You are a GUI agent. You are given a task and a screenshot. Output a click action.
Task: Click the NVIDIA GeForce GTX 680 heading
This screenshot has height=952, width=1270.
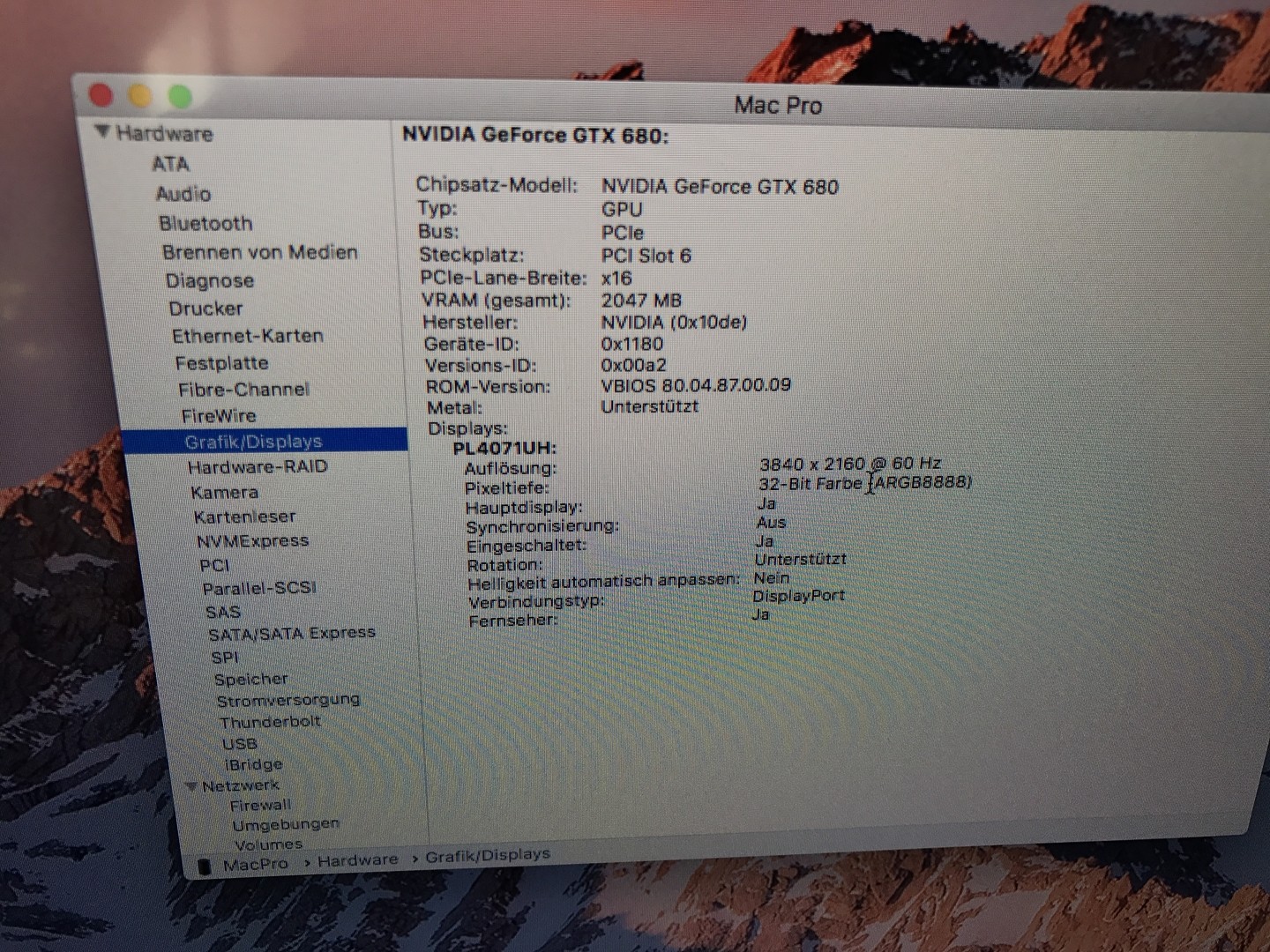[535, 135]
